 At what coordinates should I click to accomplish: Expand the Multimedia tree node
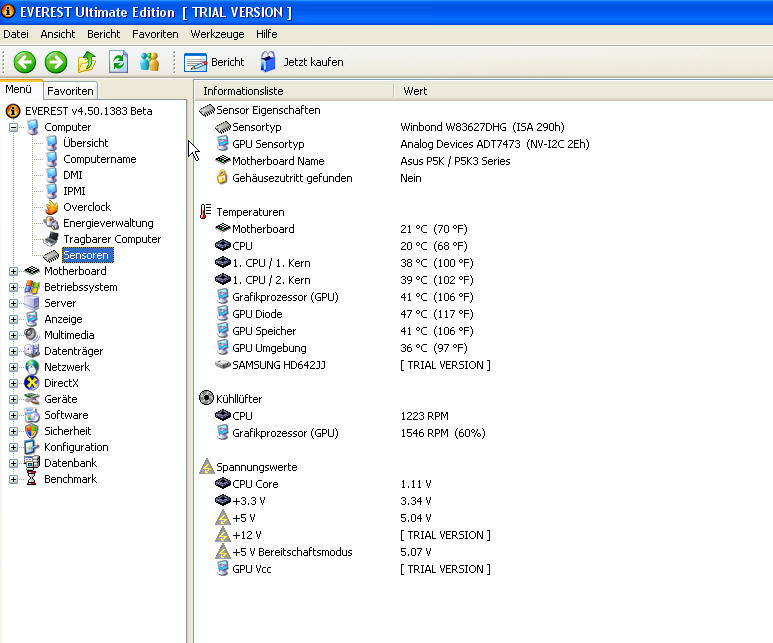pyautogui.click(x=14, y=335)
